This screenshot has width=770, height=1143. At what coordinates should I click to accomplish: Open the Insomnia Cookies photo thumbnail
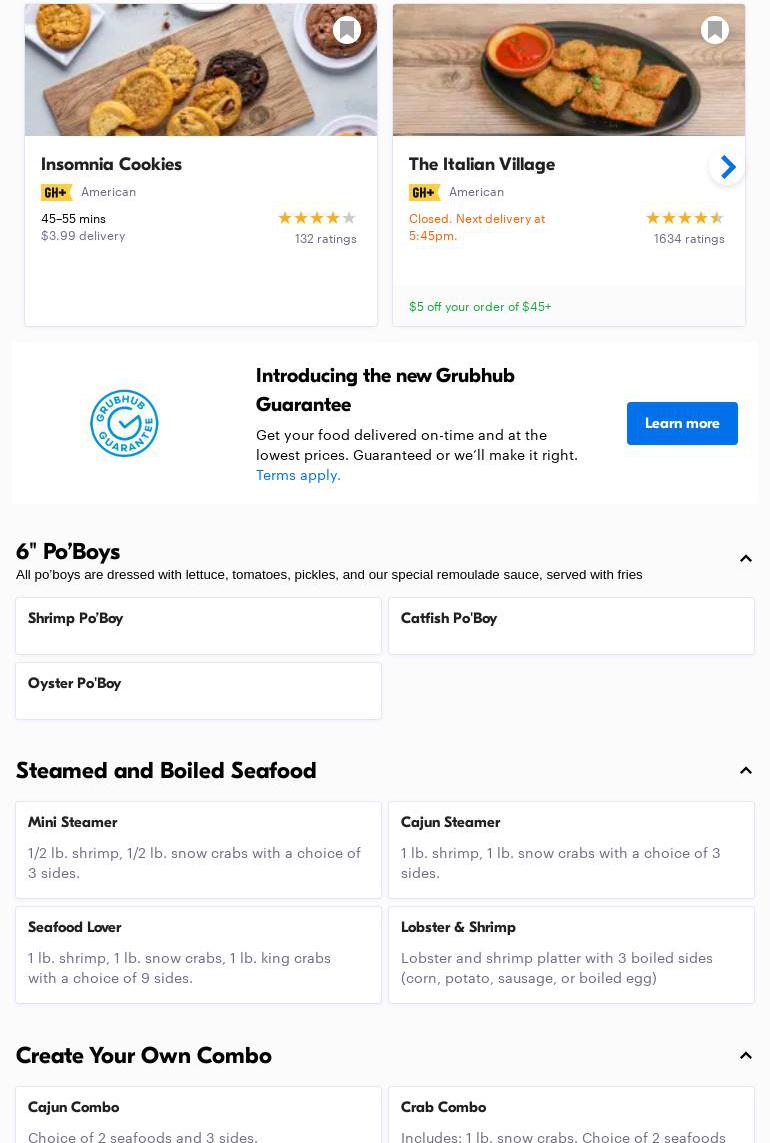[x=200, y=70]
